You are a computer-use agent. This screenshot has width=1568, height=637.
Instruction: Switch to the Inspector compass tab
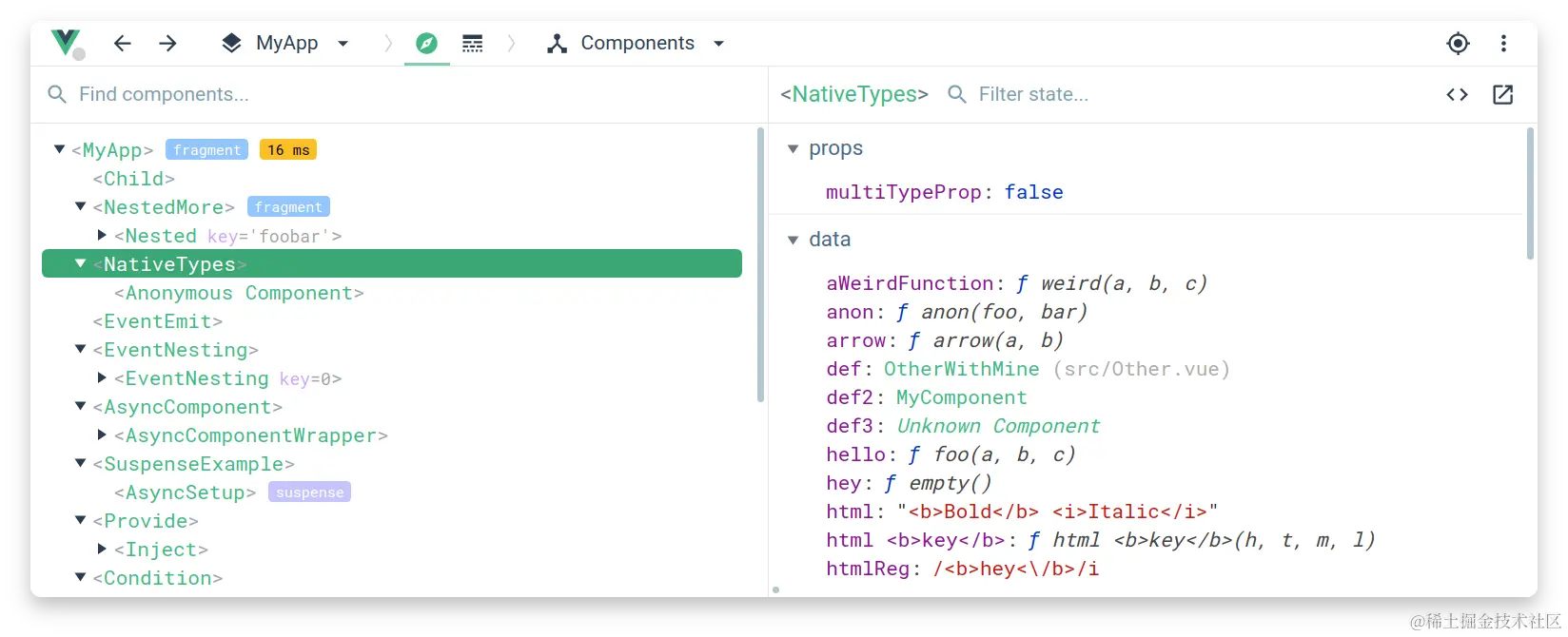coord(426,43)
